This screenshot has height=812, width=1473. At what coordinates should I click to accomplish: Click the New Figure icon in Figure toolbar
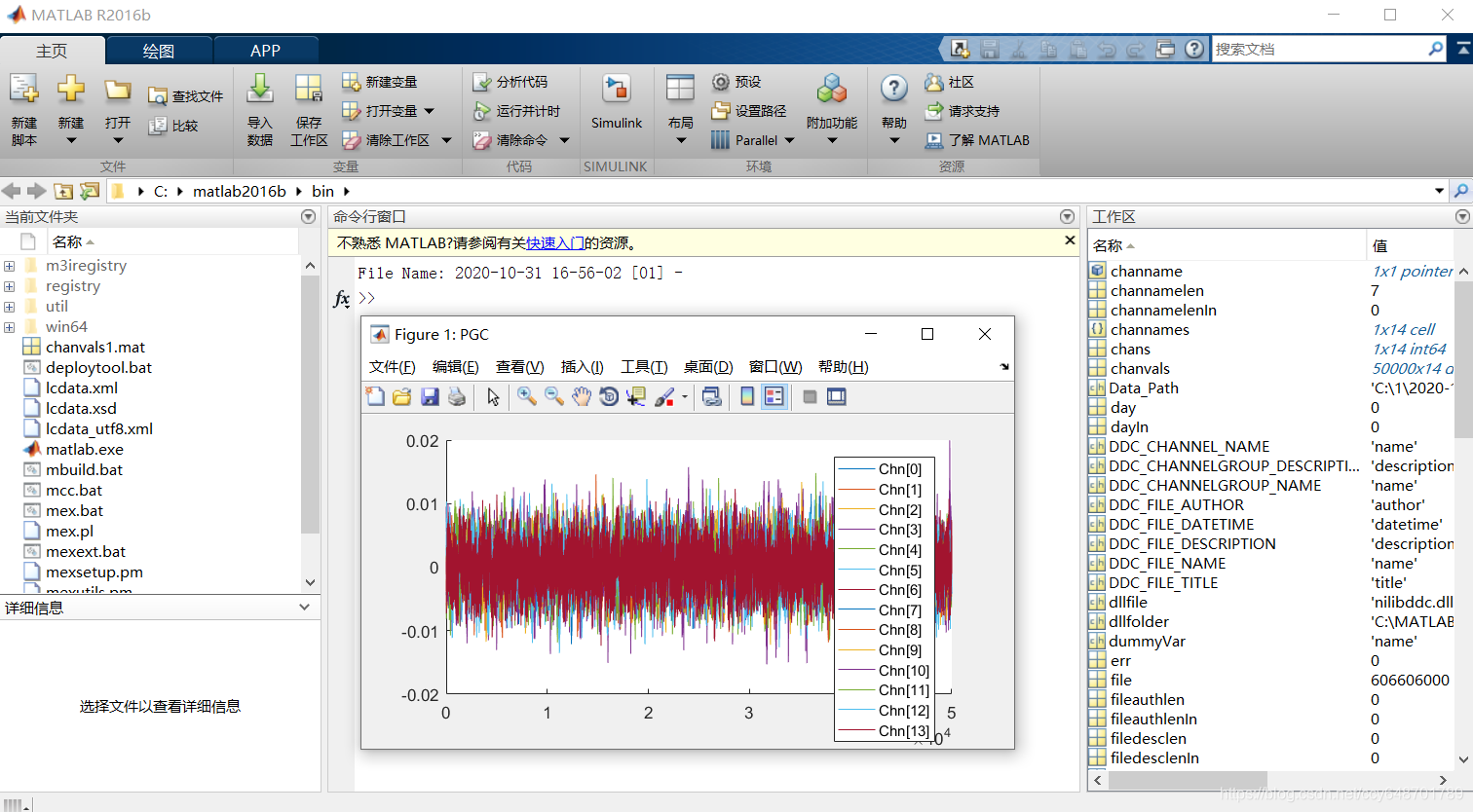point(375,396)
